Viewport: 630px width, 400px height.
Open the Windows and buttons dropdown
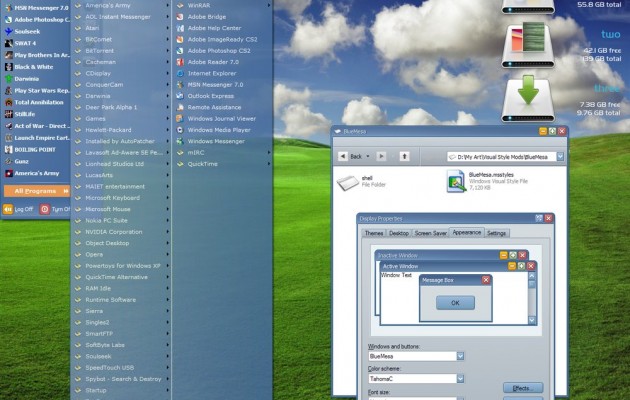pos(460,356)
